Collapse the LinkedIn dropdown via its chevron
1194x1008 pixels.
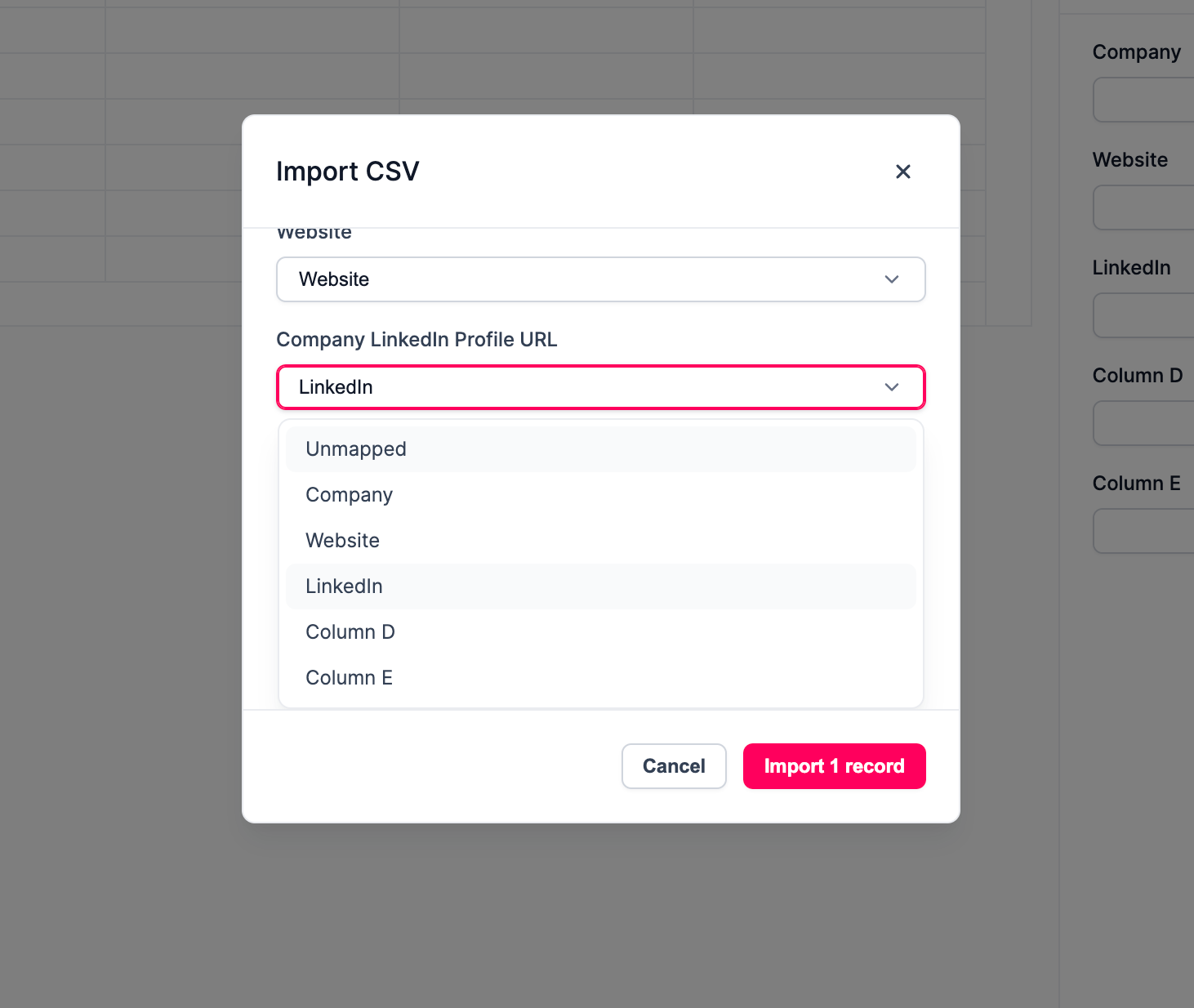[891, 387]
